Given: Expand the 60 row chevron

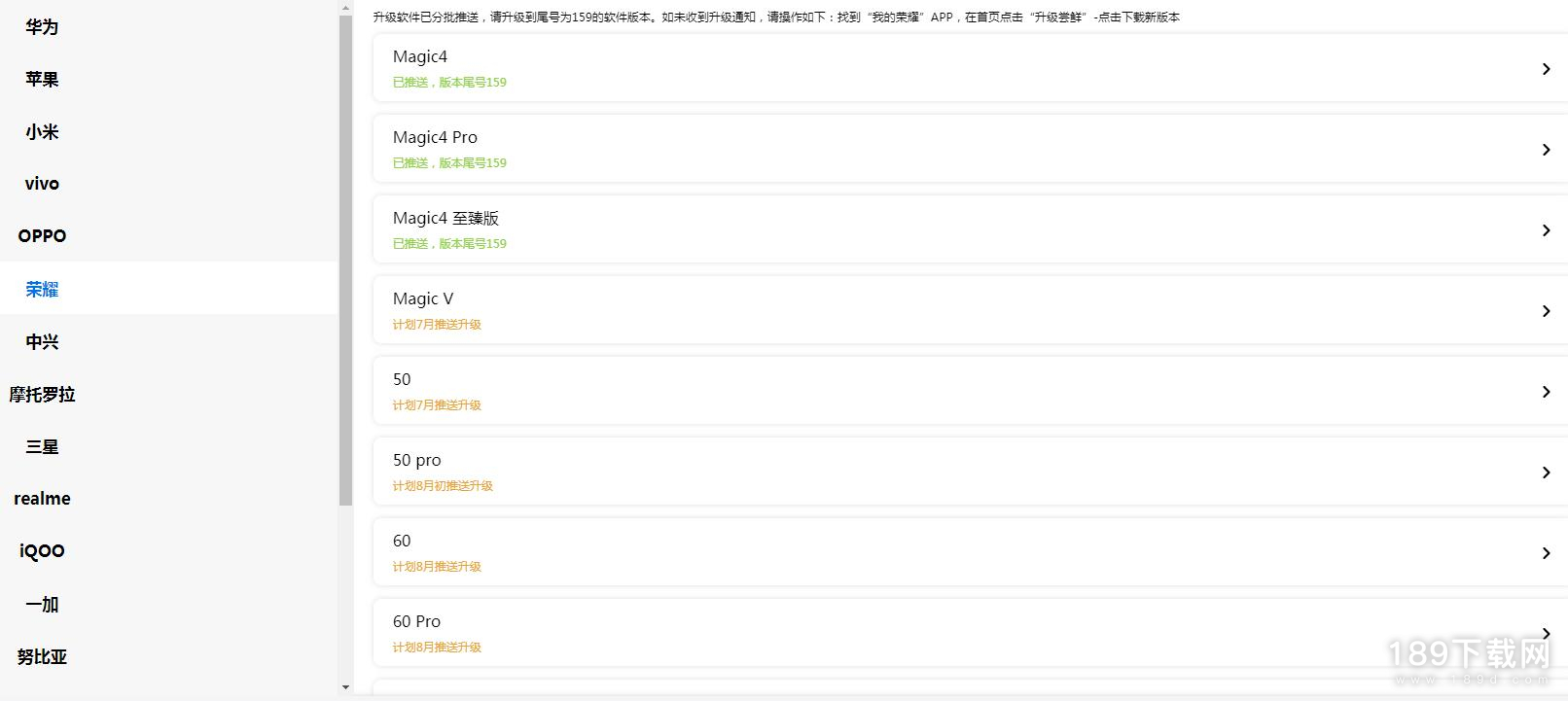Looking at the screenshot, I should pos(1546,553).
